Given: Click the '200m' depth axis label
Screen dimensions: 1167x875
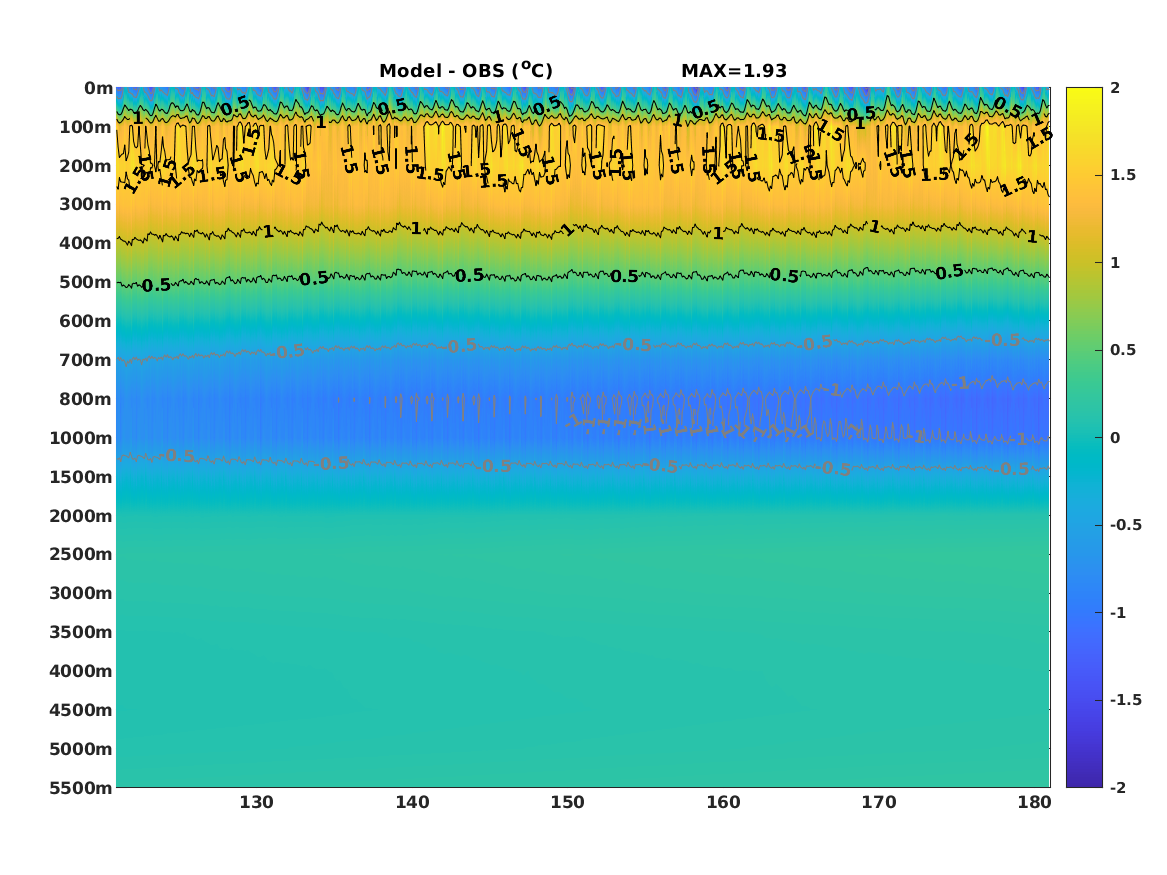Looking at the screenshot, I should coord(86,166).
